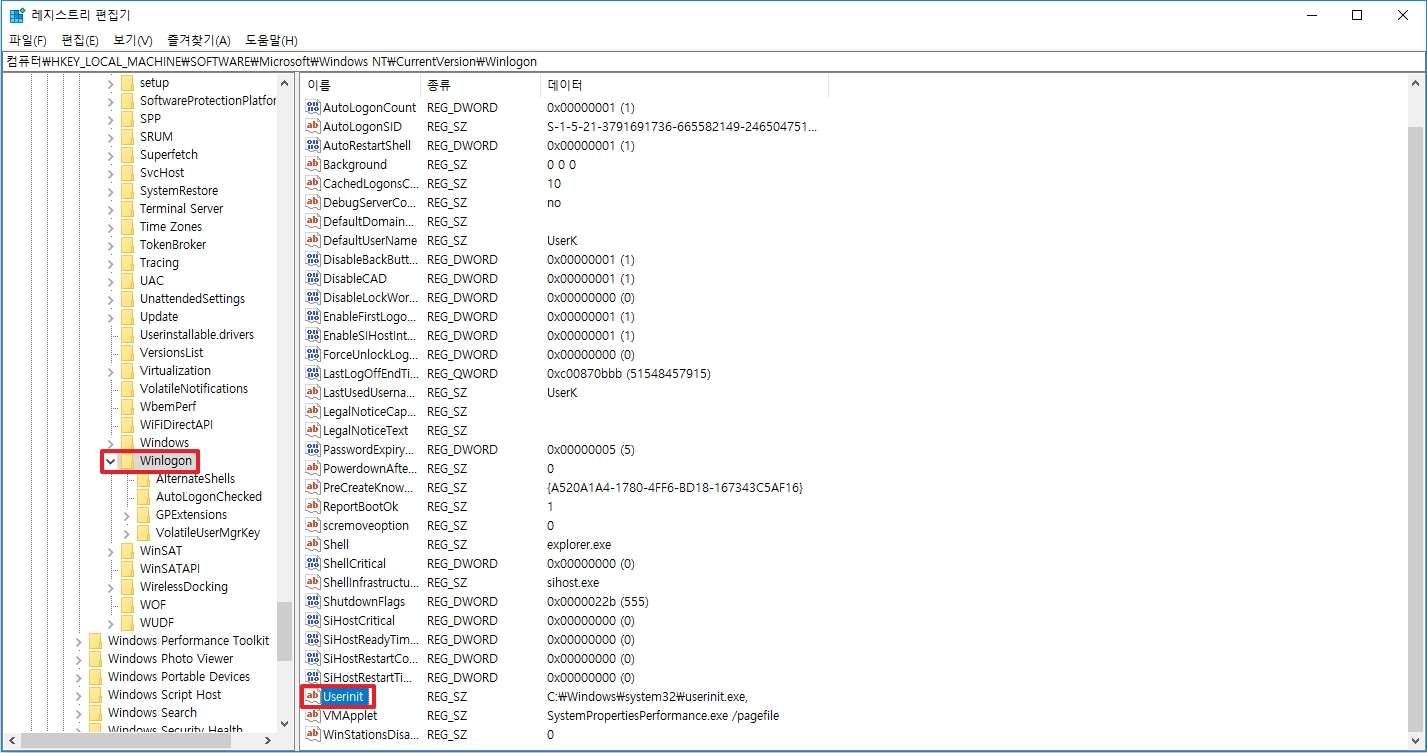Click the DisableCAD DWORD icon
The width and height of the screenshot is (1427, 753).
coord(313,278)
